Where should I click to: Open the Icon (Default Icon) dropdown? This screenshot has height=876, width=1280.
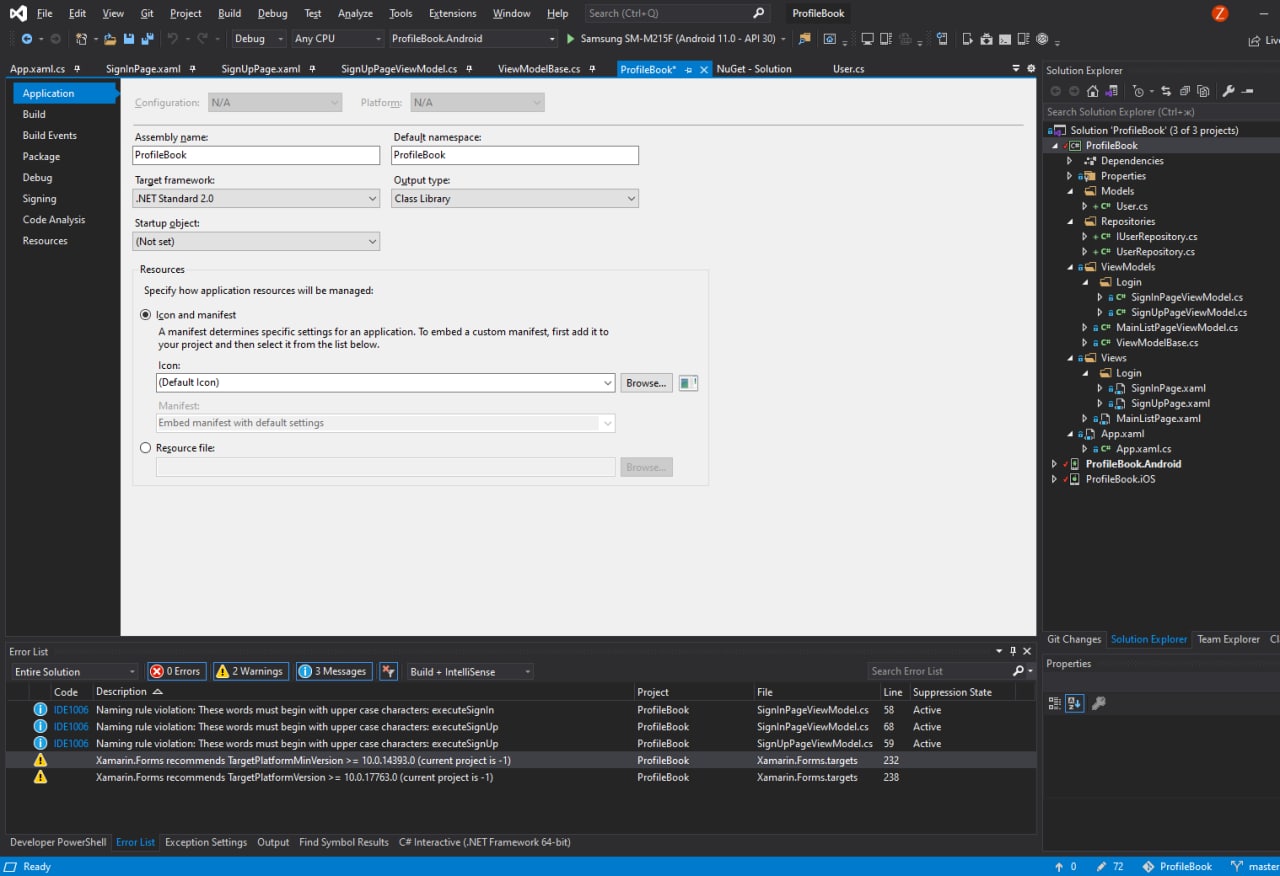385,383
